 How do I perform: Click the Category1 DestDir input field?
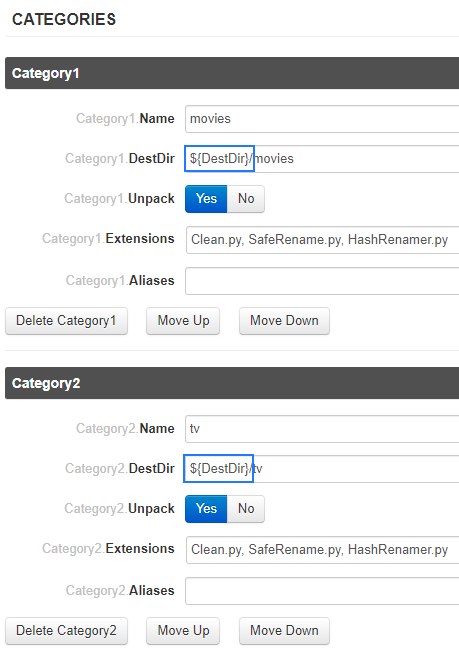click(322, 159)
